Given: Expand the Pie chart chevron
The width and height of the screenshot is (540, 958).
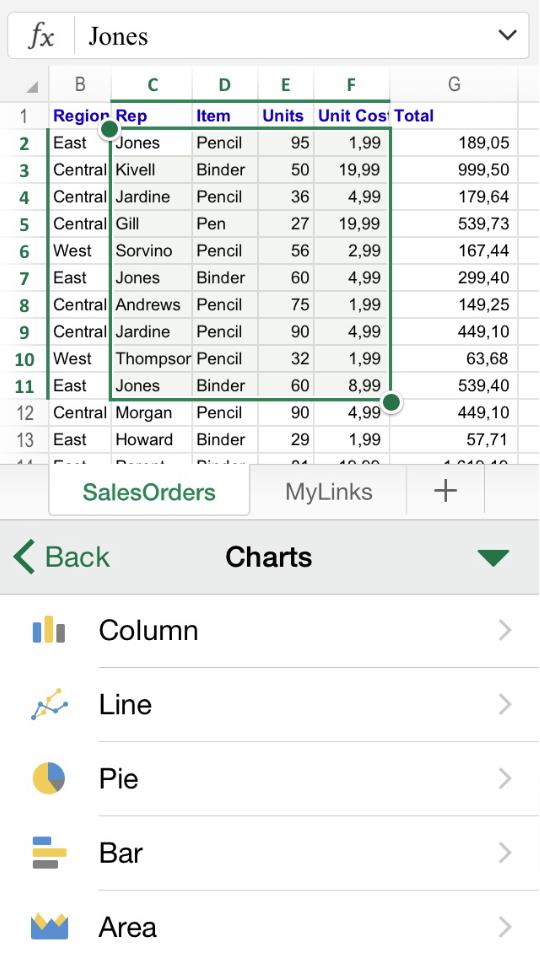Looking at the screenshot, I should tap(505, 778).
